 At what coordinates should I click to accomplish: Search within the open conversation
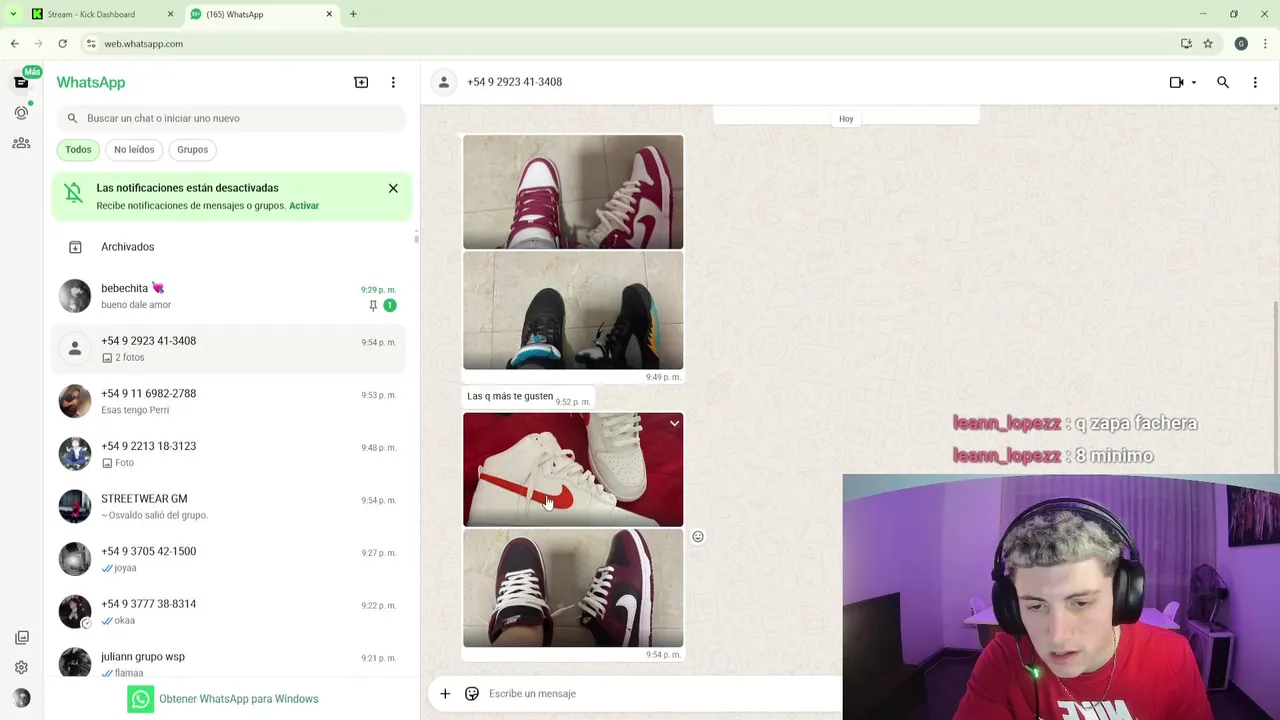pos(1223,82)
